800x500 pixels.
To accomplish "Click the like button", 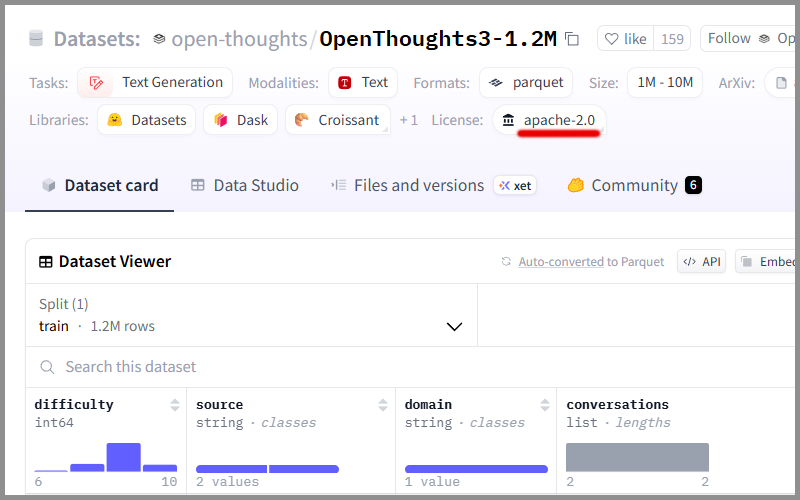I will click(x=626, y=39).
